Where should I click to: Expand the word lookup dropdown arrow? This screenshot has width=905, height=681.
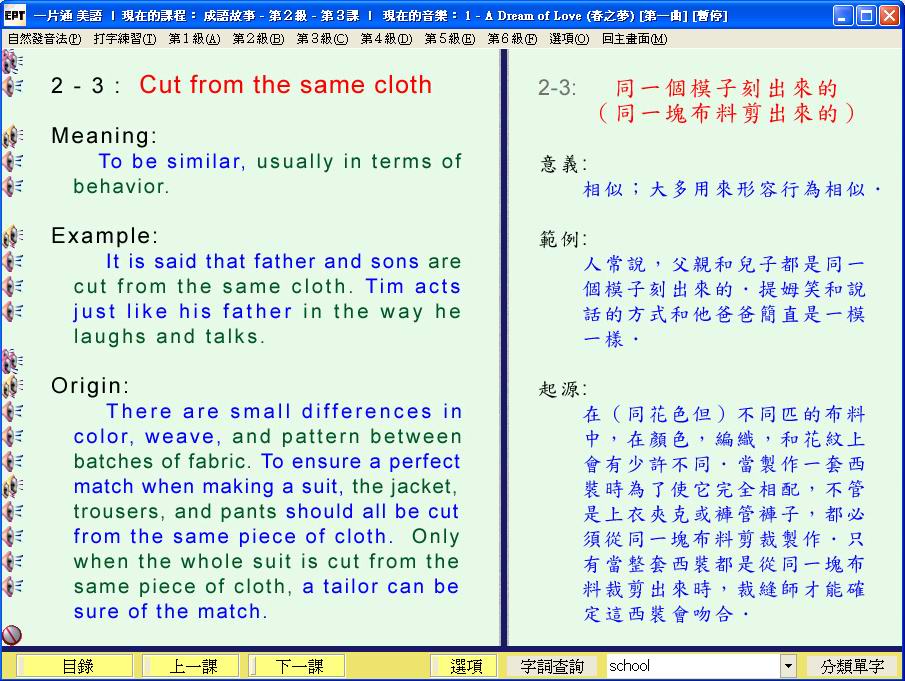[x=788, y=666]
